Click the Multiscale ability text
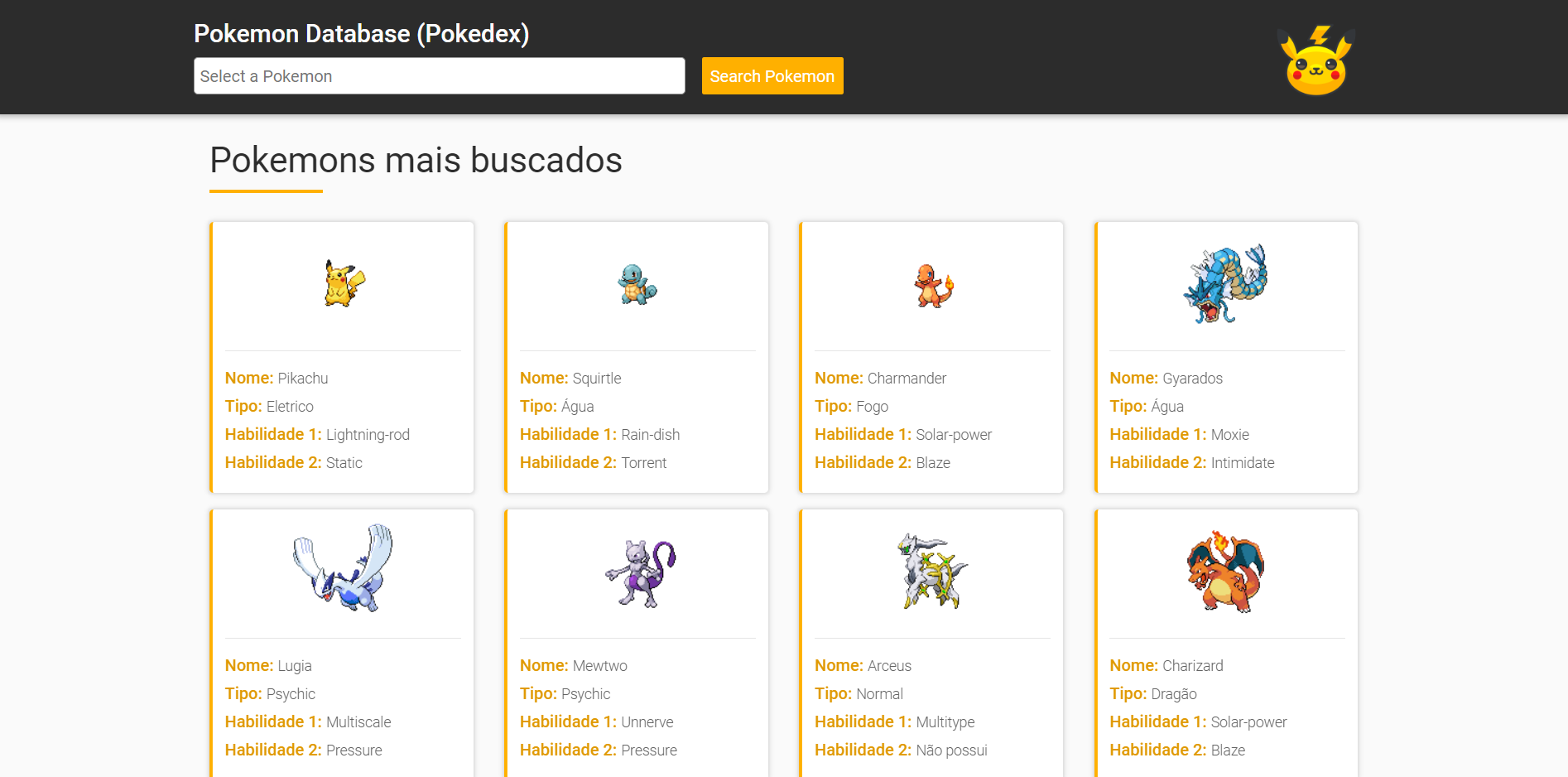This screenshot has height=777, width=1568. click(358, 722)
